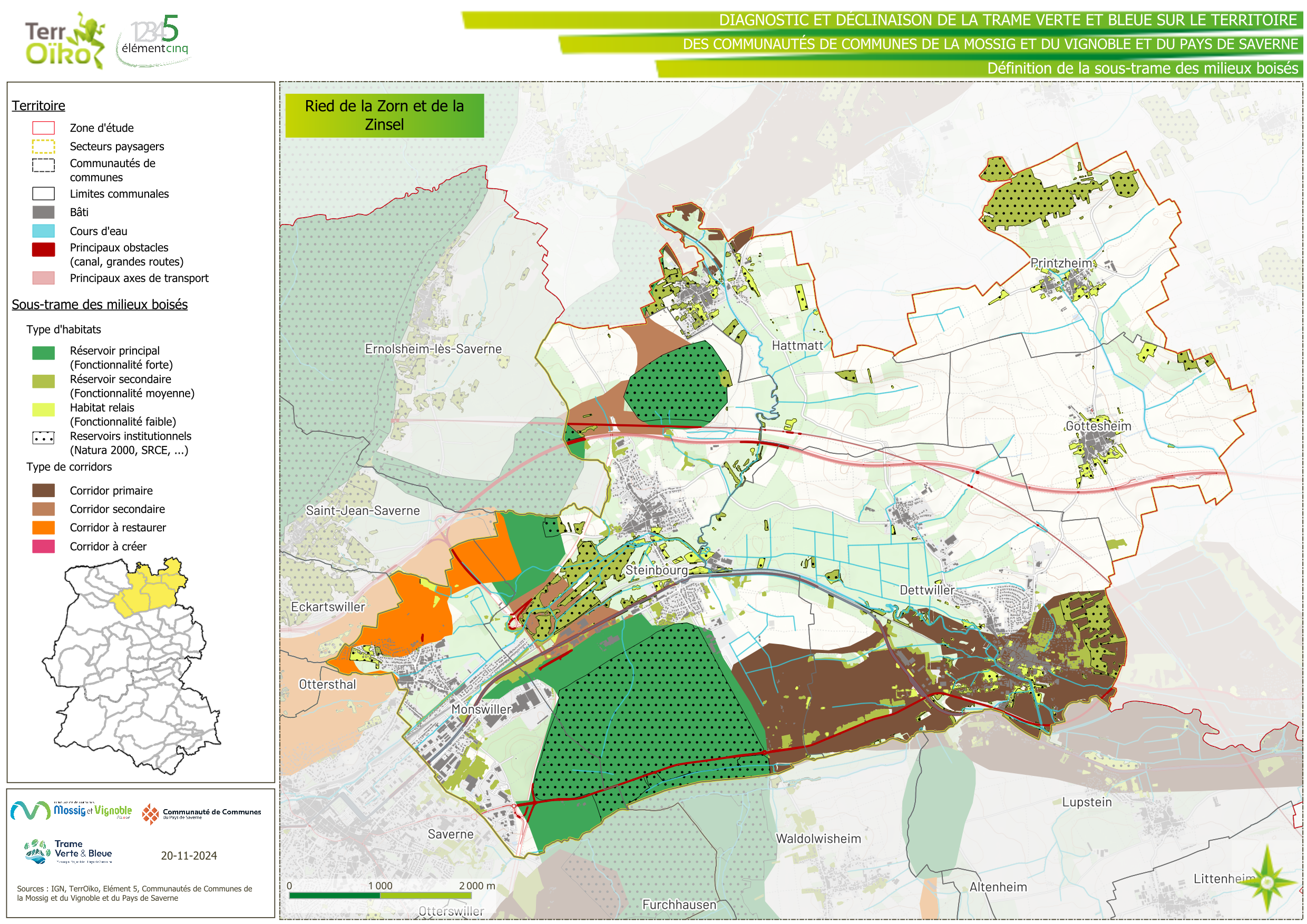Click the élémentcinq logo
The width and height of the screenshot is (1307, 924).
[154, 40]
